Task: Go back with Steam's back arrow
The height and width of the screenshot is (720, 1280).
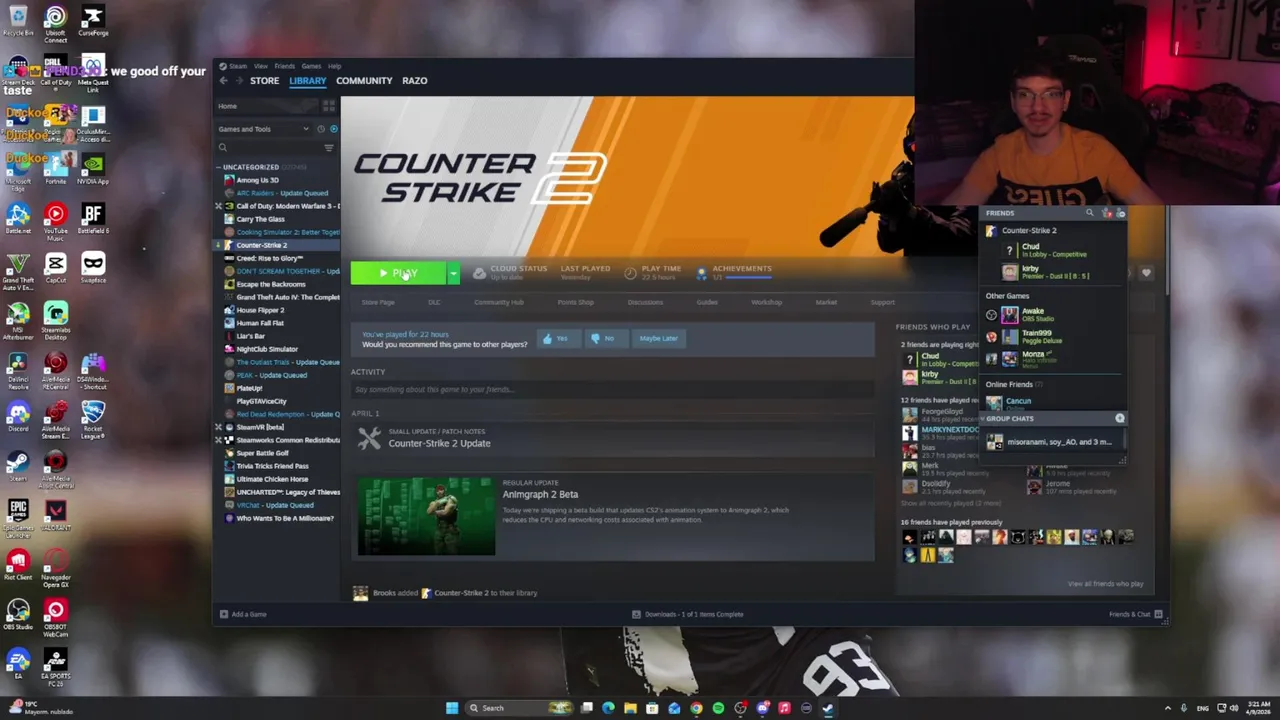Action: pyautogui.click(x=224, y=80)
